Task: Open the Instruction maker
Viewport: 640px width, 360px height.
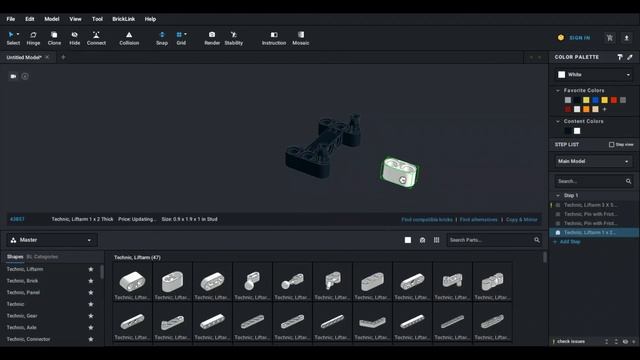Action: (273, 38)
